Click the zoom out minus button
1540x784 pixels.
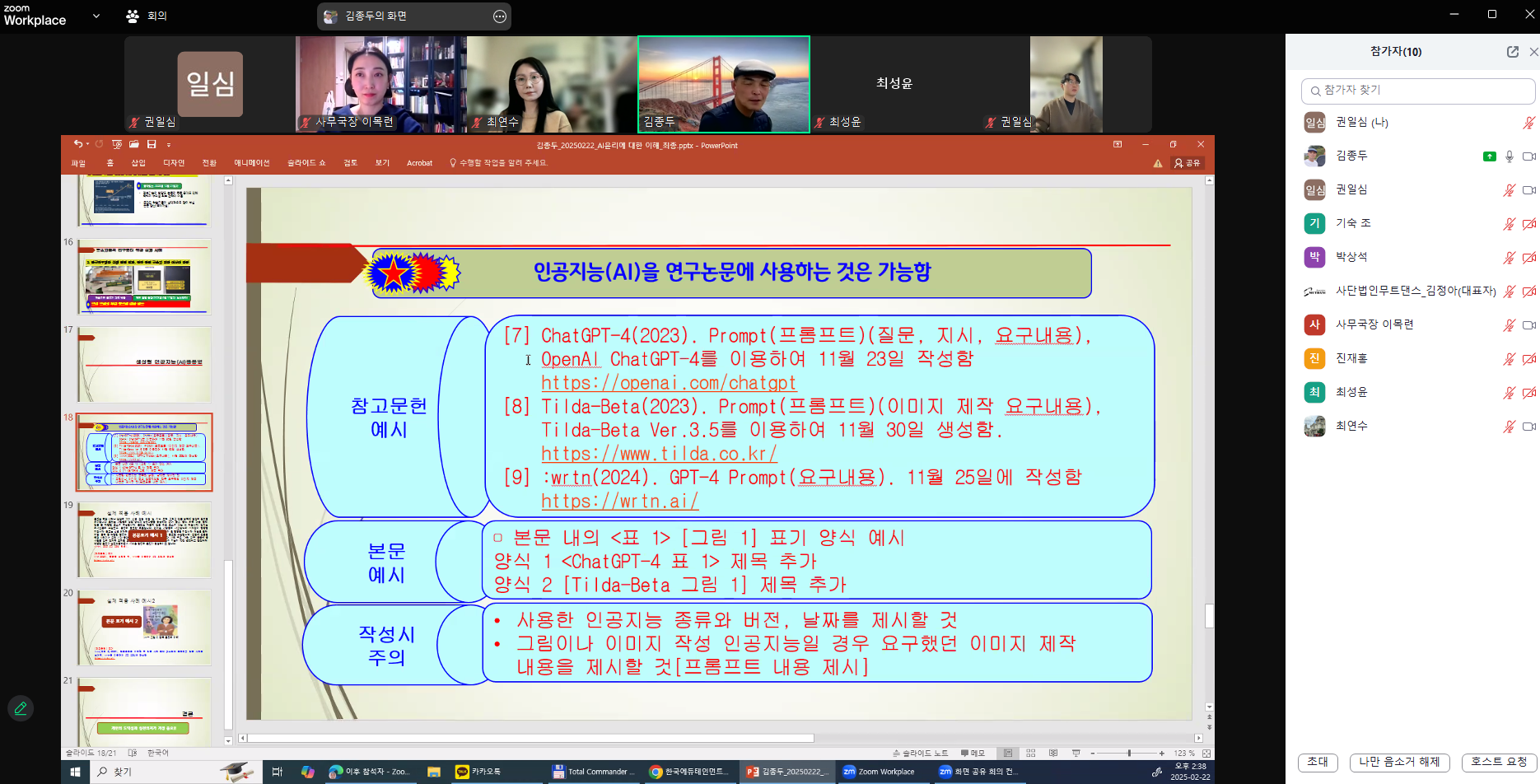[1093, 753]
